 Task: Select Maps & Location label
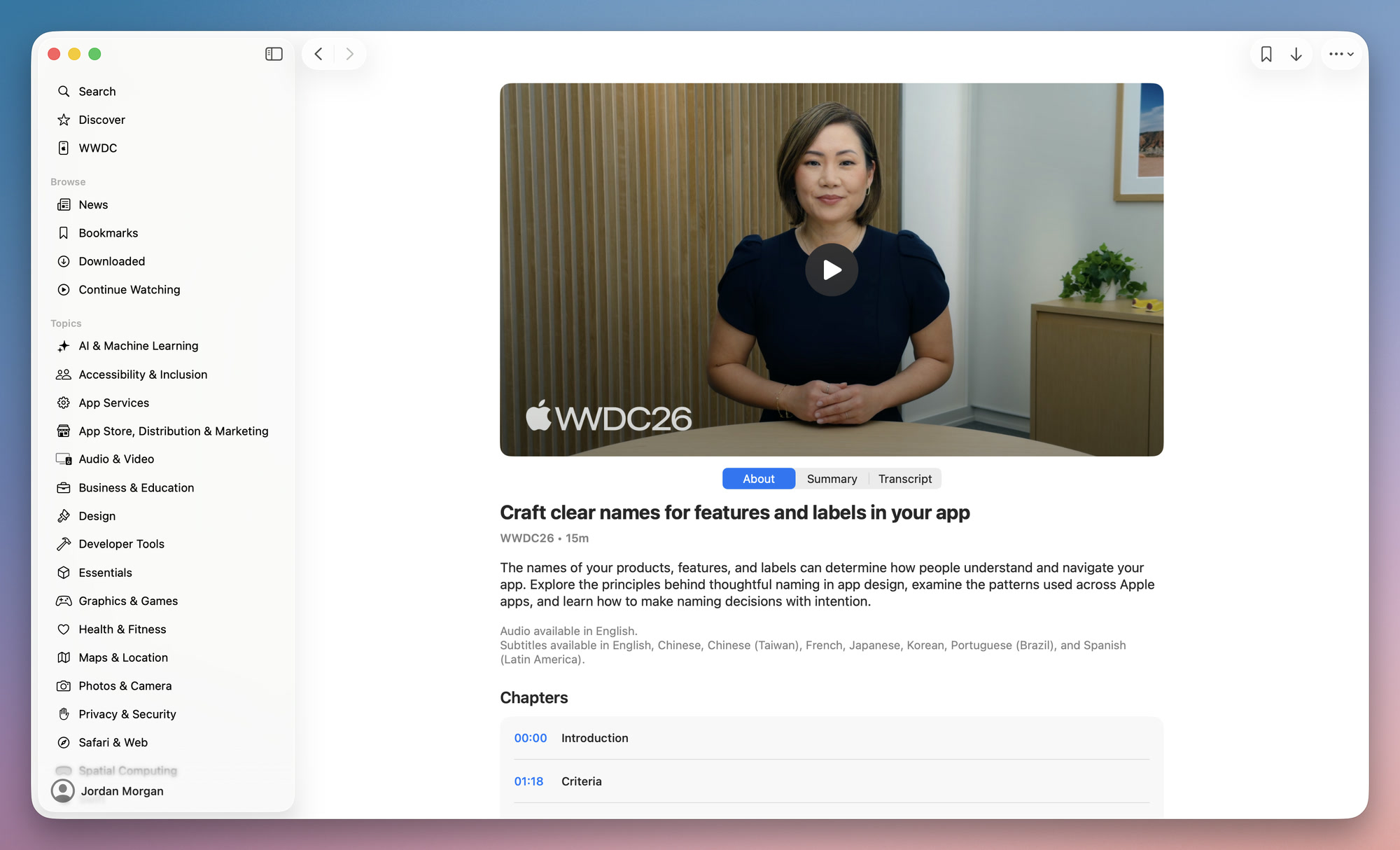(123, 657)
